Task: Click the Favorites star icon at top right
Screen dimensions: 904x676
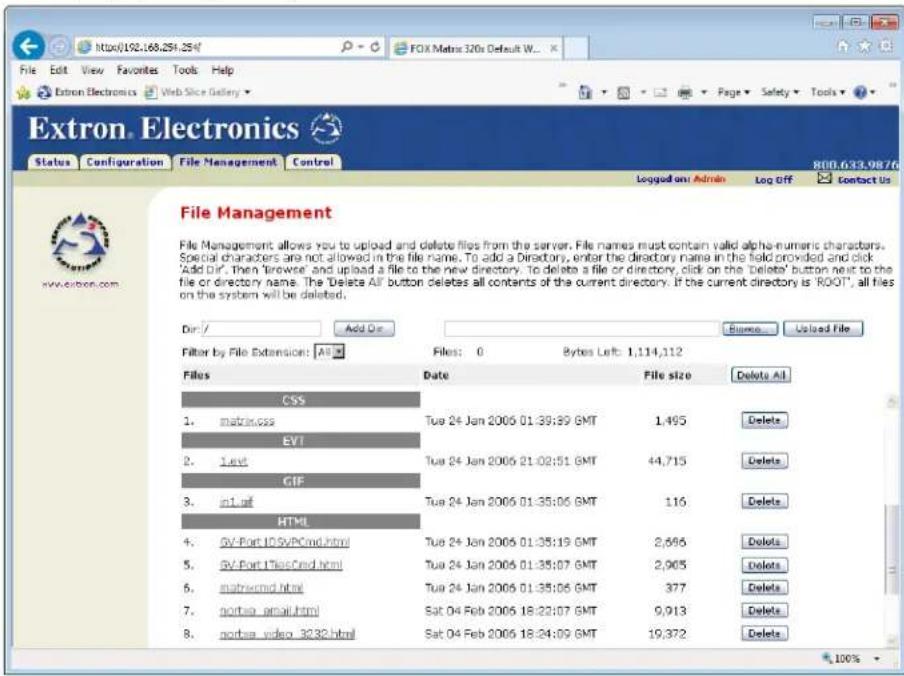Action: tap(865, 47)
